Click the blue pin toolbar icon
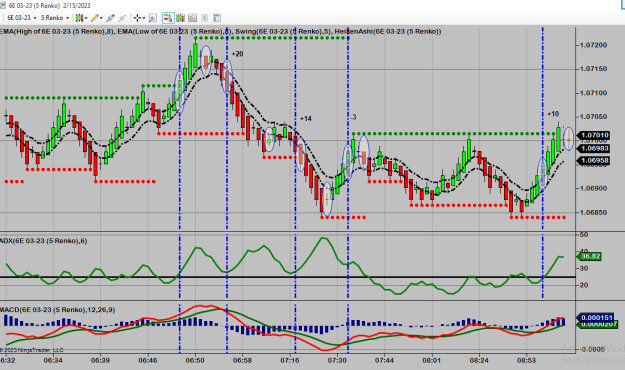The image size is (625, 370). click(x=111, y=18)
